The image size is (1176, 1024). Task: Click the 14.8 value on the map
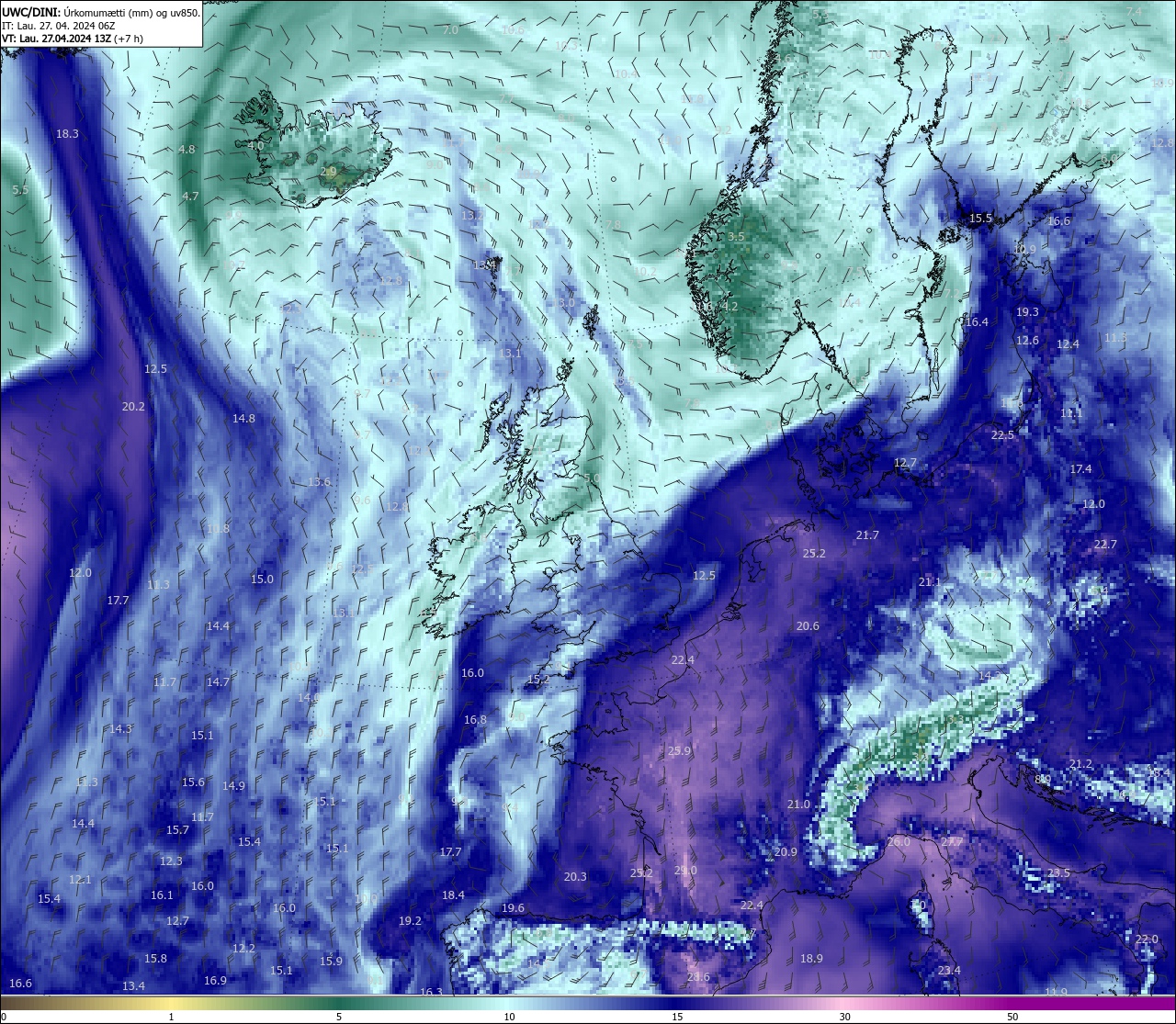point(243,418)
